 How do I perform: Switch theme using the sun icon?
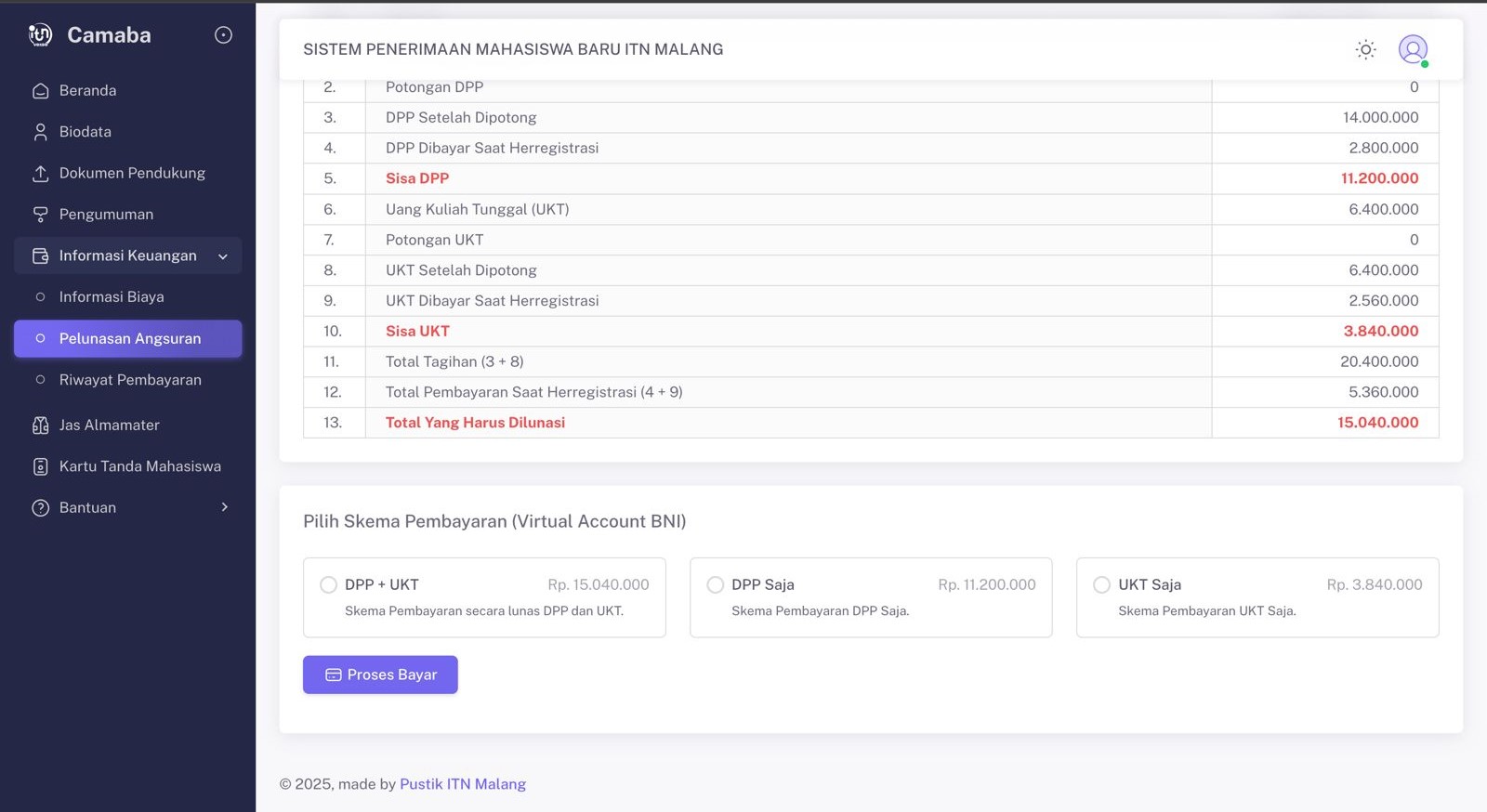point(1365,49)
